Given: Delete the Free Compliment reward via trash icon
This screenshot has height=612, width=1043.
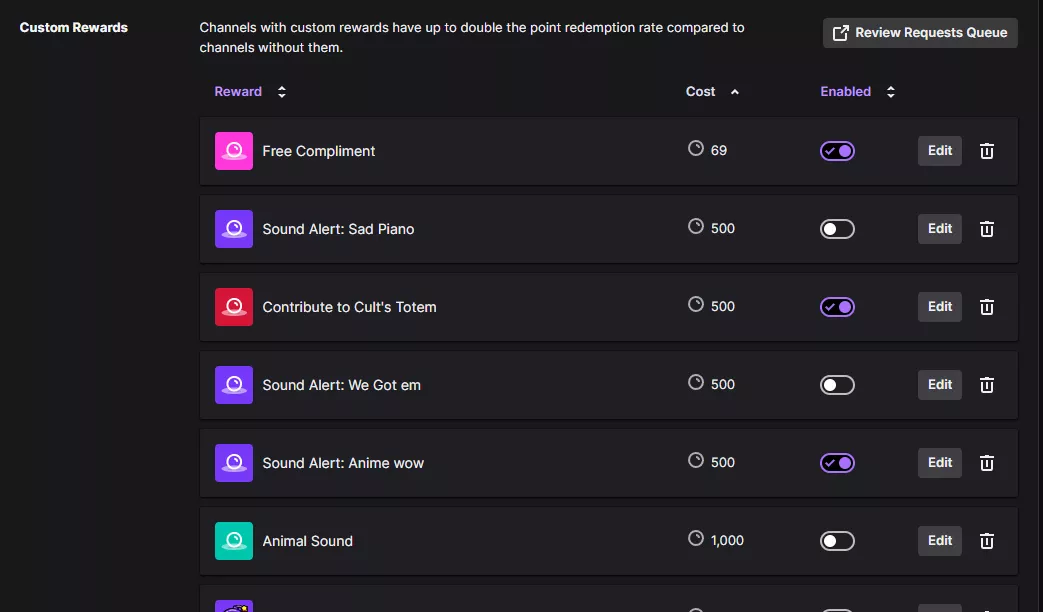Looking at the screenshot, I should tap(986, 151).
